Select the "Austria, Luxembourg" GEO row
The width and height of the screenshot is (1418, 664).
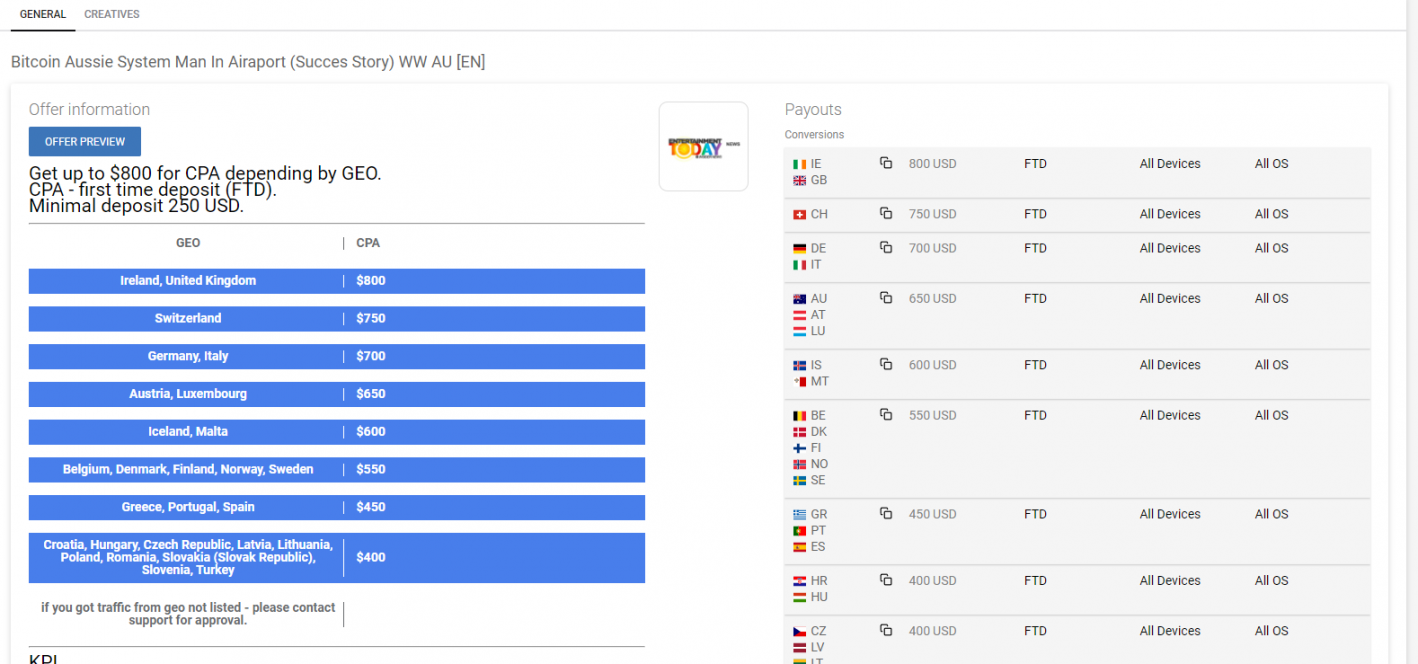[337, 394]
